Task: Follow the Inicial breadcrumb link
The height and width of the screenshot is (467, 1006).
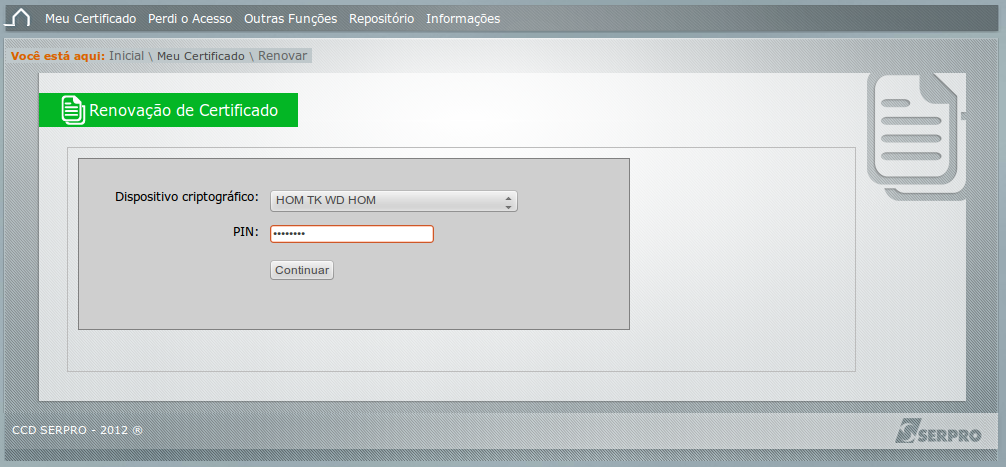Action: point(126,56)
